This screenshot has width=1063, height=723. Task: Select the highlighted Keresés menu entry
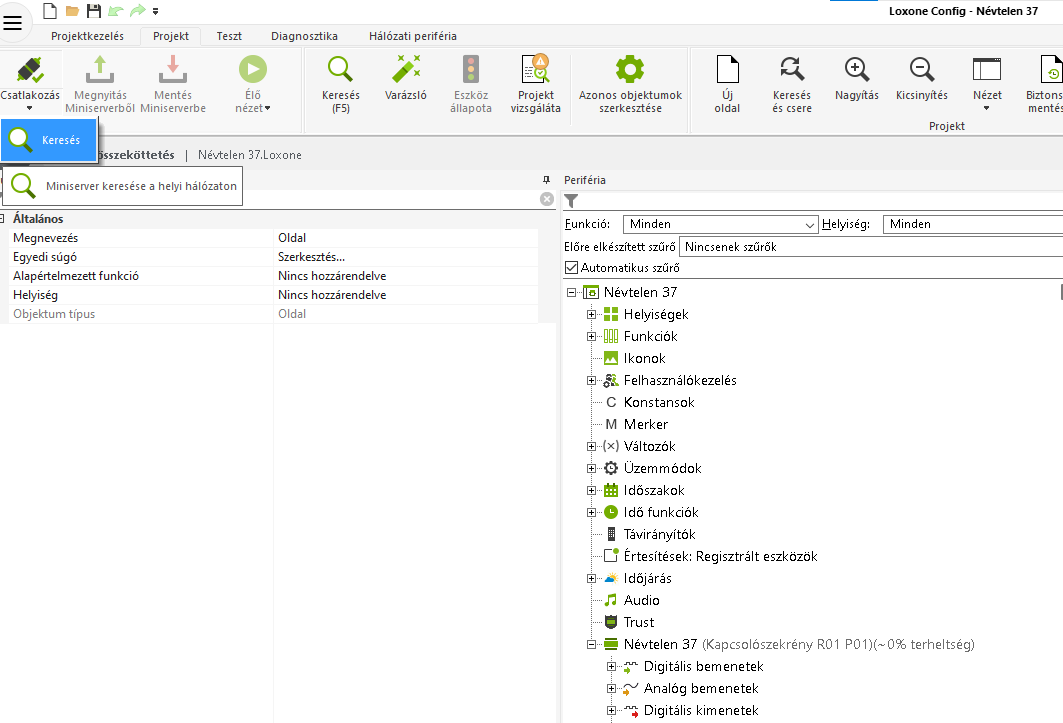pos(49,140)
